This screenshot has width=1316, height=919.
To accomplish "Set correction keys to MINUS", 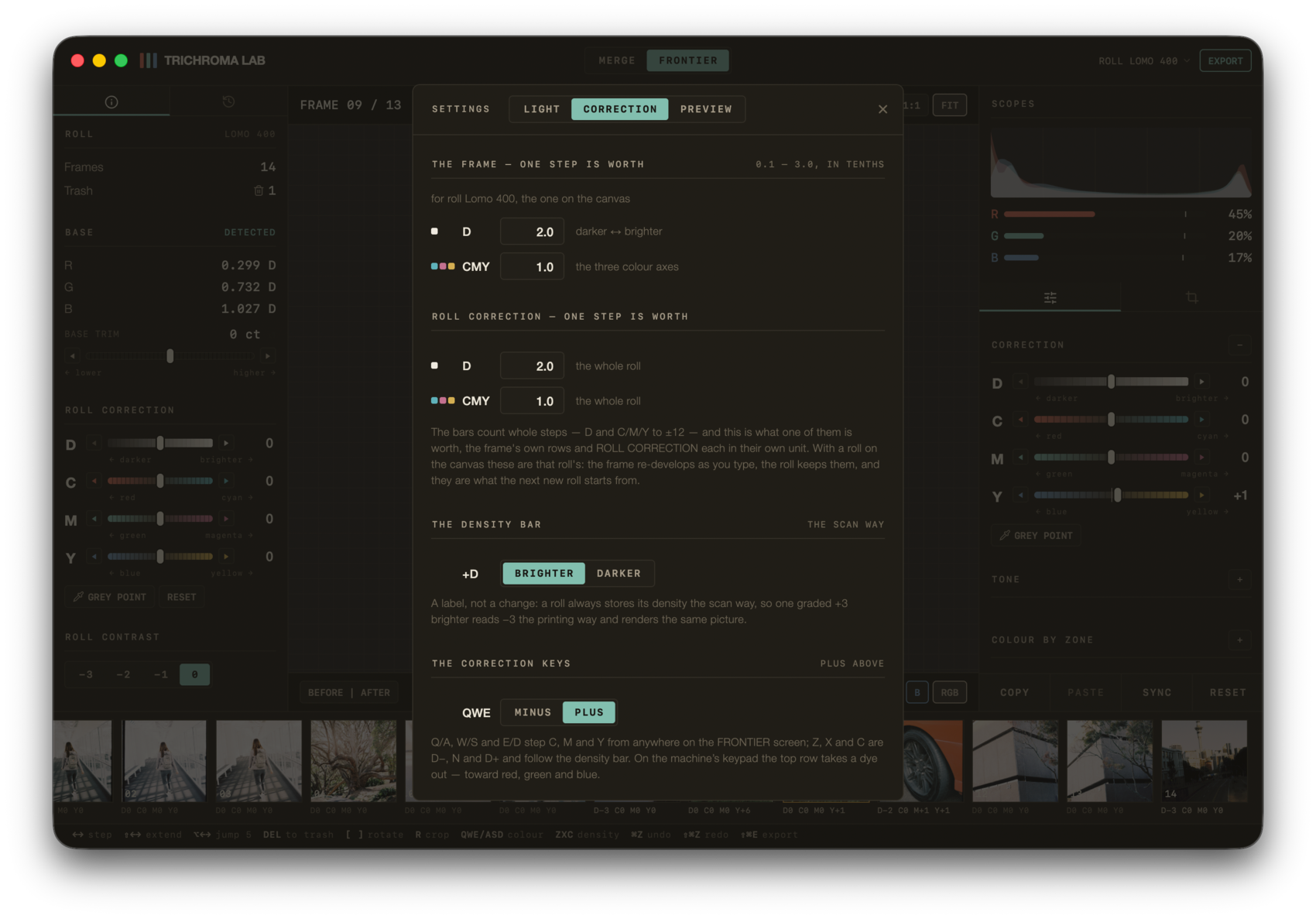I will 533,712.
